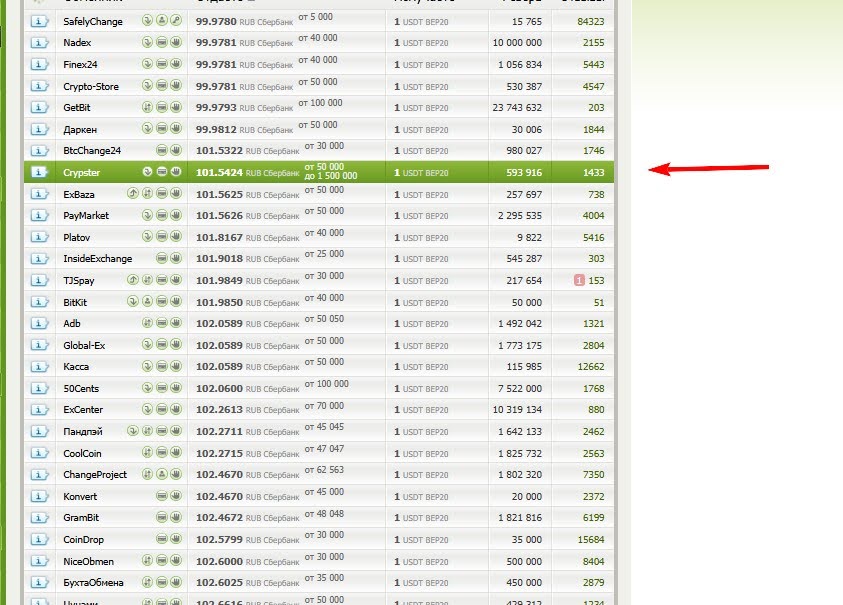Open the Platov exchanger link
This screenshot has width=843, height=605.
[x=76, y=237]
